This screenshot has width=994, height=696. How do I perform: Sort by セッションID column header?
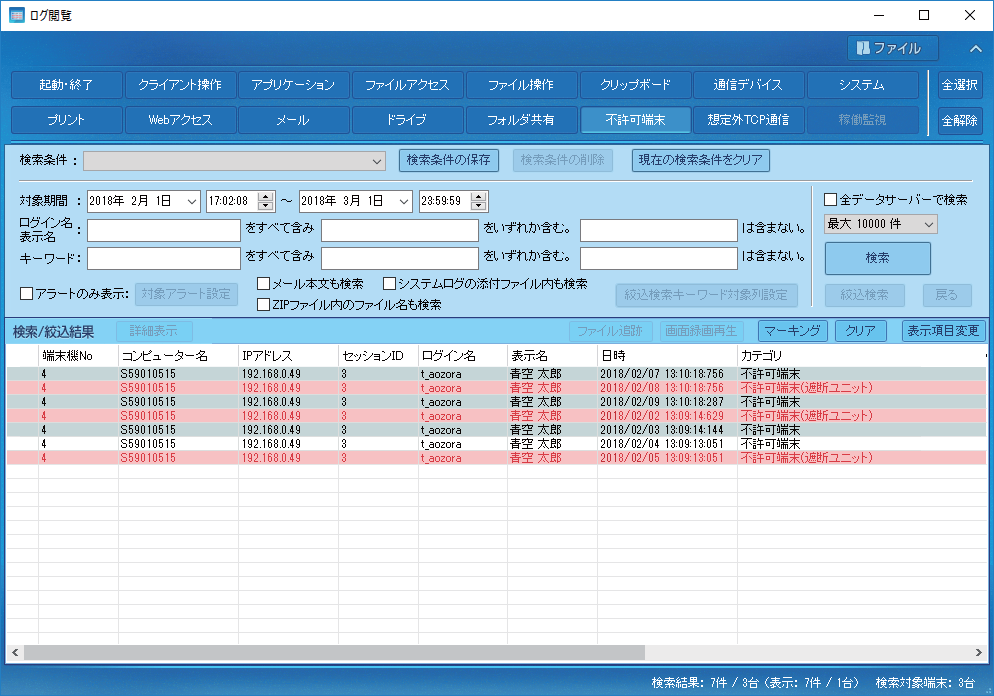click(x=378, y=356)
